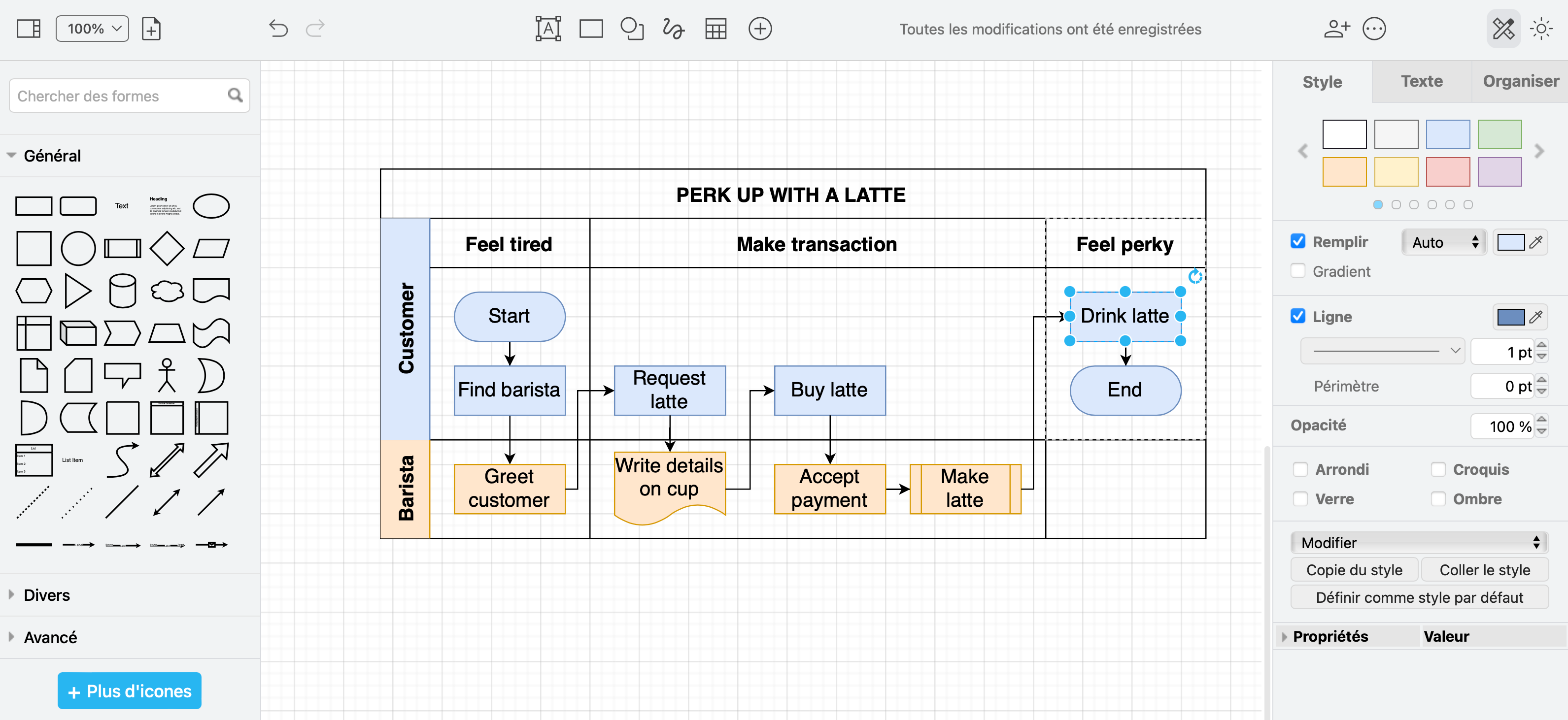Redo the last action

click(x=315, y=29)
